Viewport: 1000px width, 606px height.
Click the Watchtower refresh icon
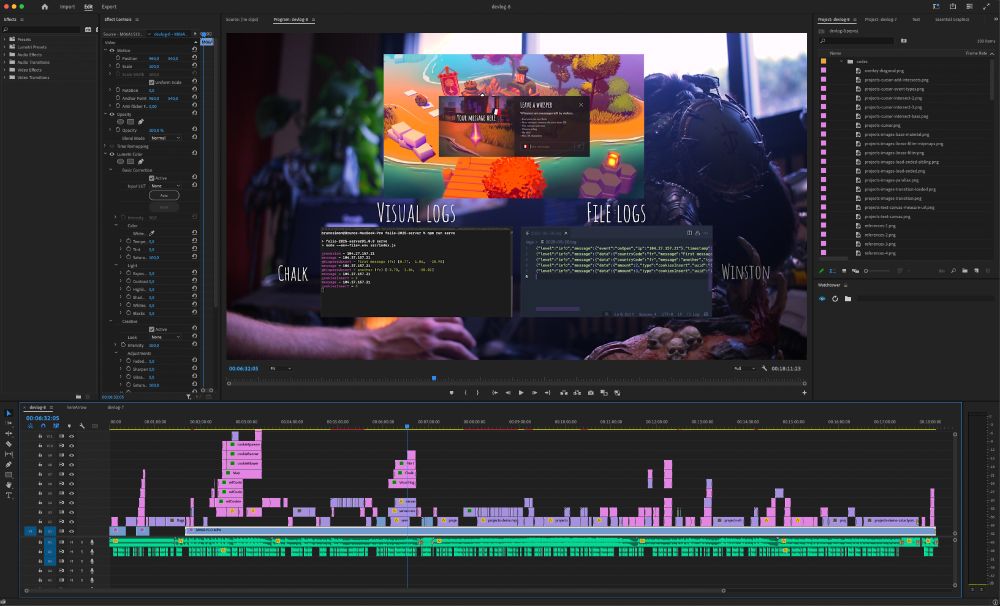[835, 299]
